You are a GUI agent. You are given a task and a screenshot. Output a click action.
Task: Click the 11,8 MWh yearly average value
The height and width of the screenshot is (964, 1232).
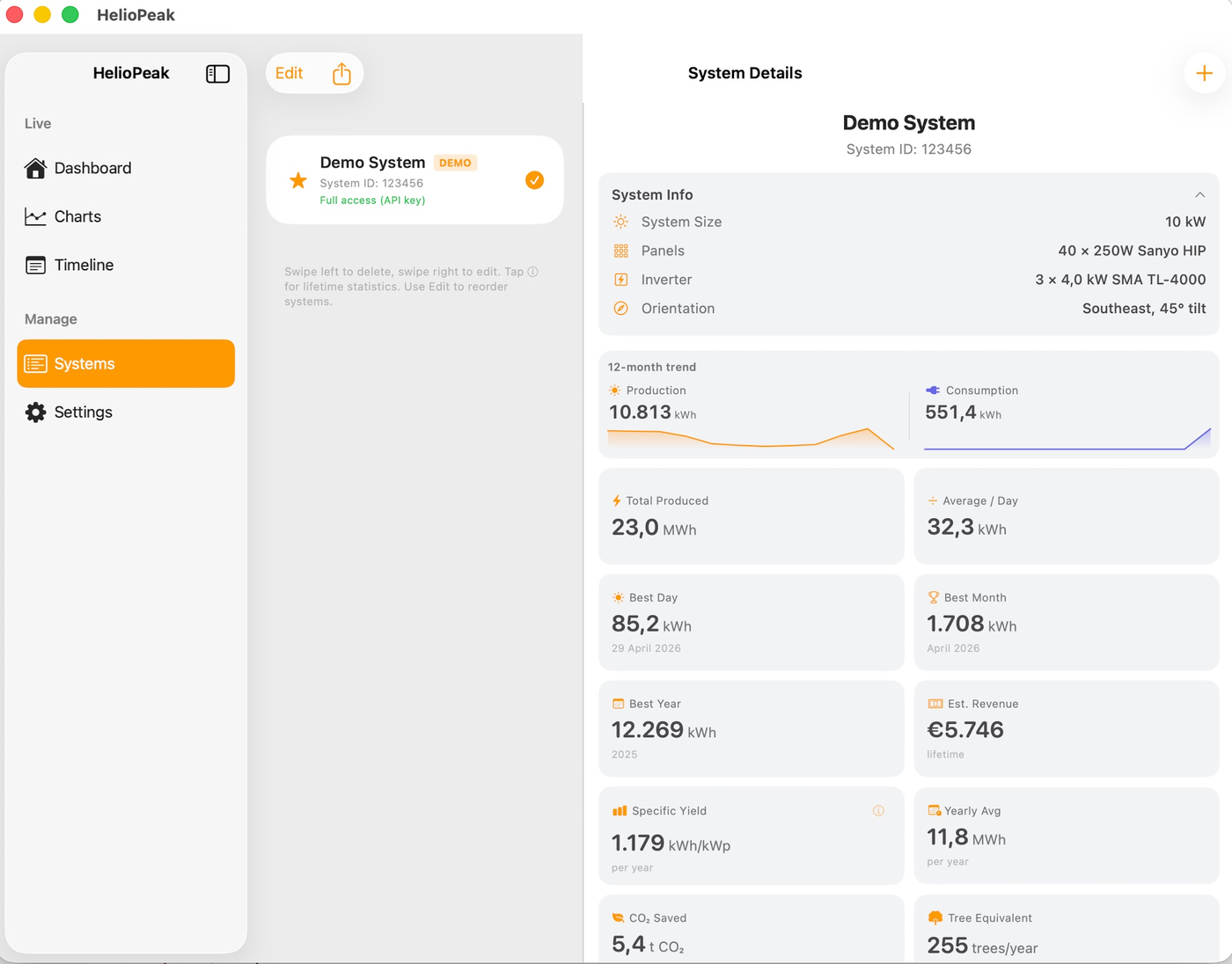point(966,837)
